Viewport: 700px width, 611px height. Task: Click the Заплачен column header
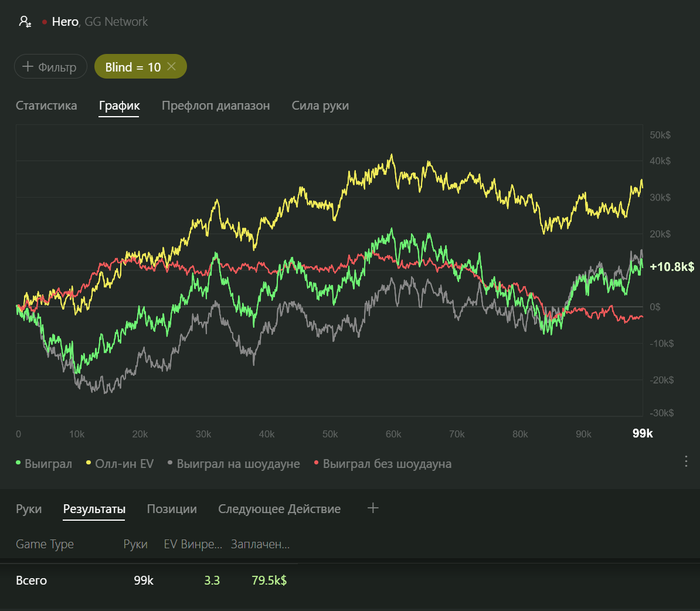coord(260,545)
